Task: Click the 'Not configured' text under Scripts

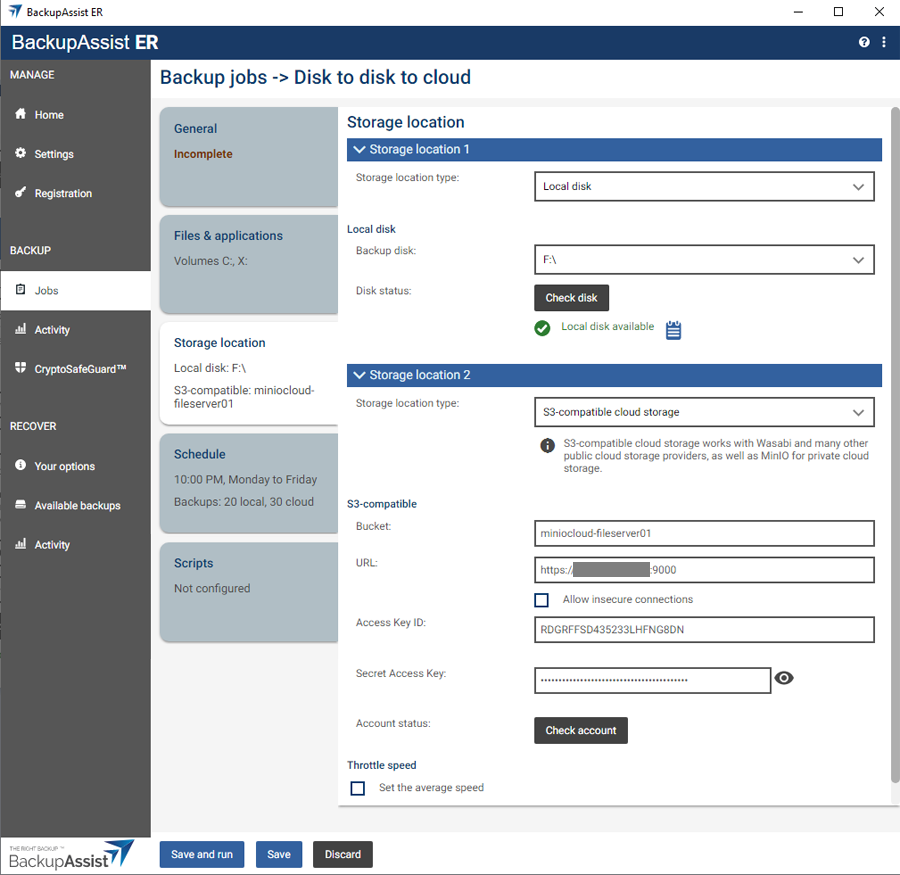Action: [212, 589]
